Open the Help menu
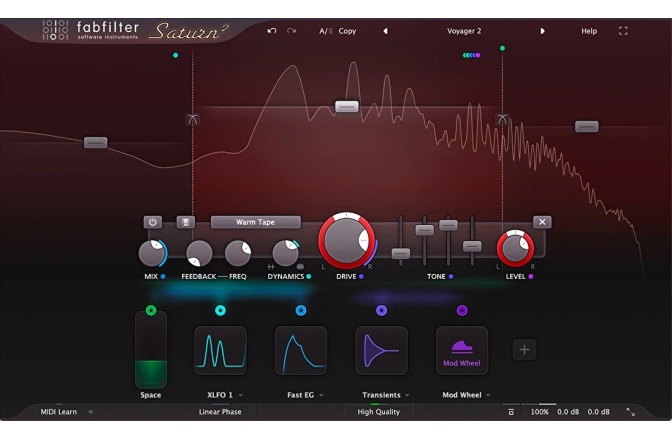 [x=589, y=31]
